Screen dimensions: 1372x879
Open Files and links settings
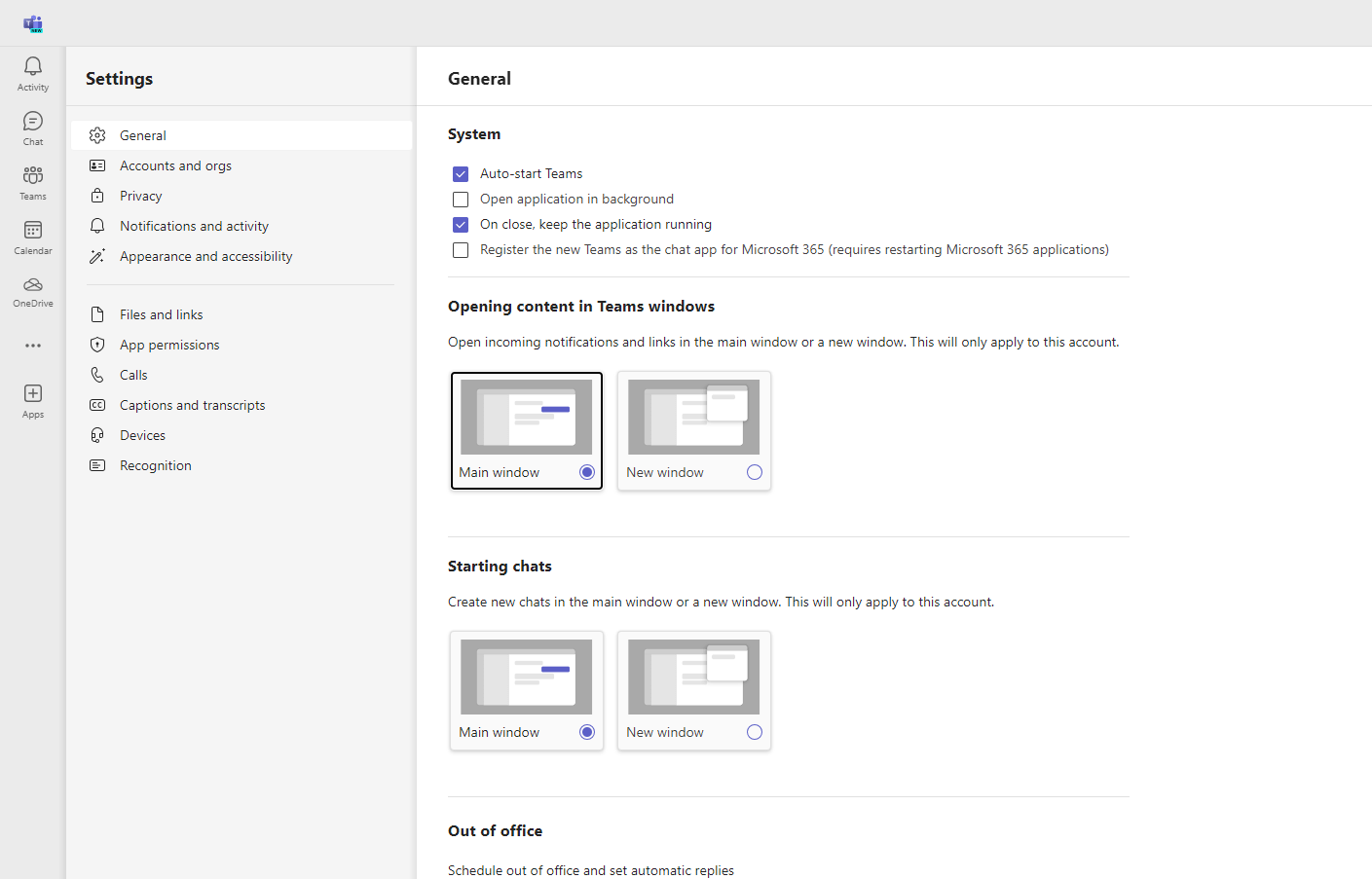click(241, 314)
